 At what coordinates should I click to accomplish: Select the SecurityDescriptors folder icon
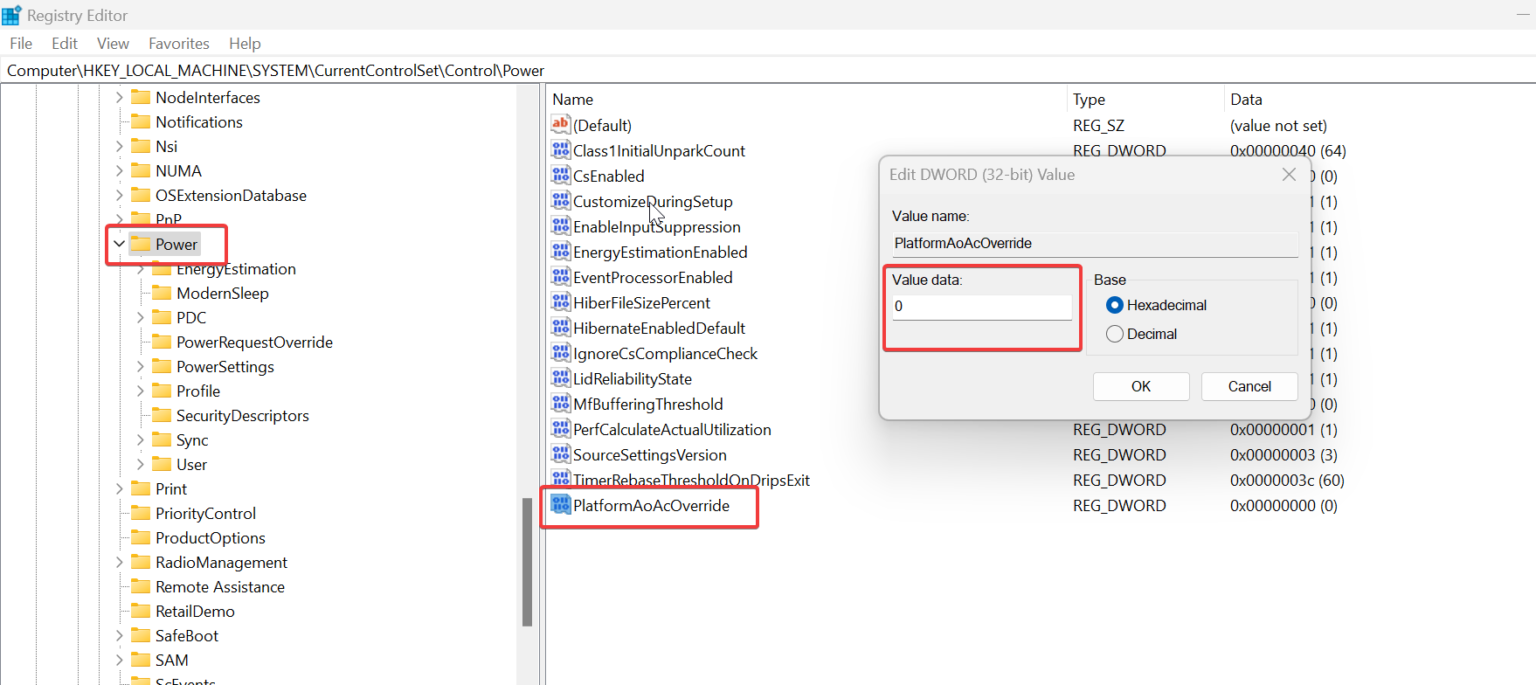[161, 415]
